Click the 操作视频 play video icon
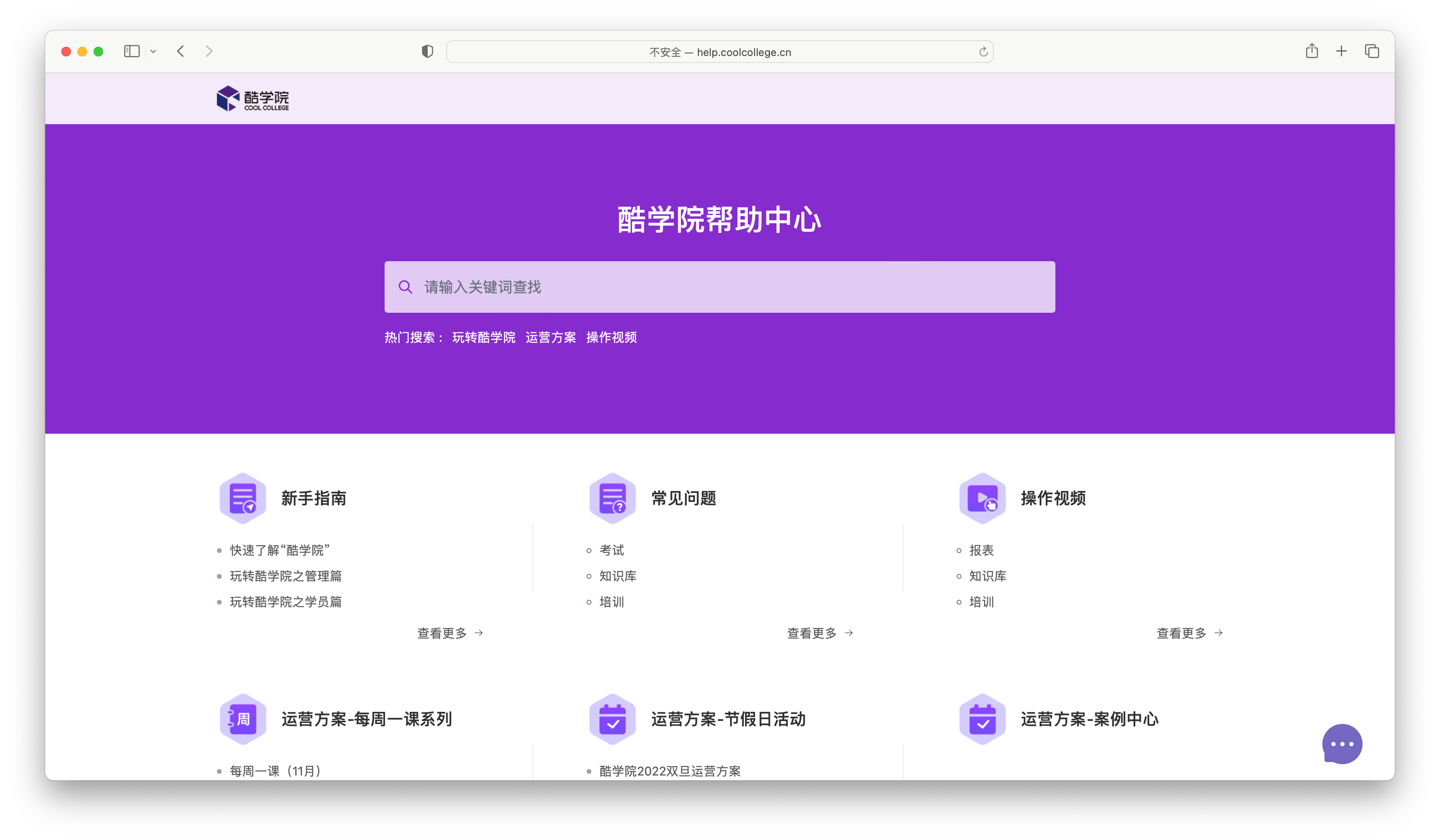This screenshot has width=1440, height=840. tap(982, 498)
